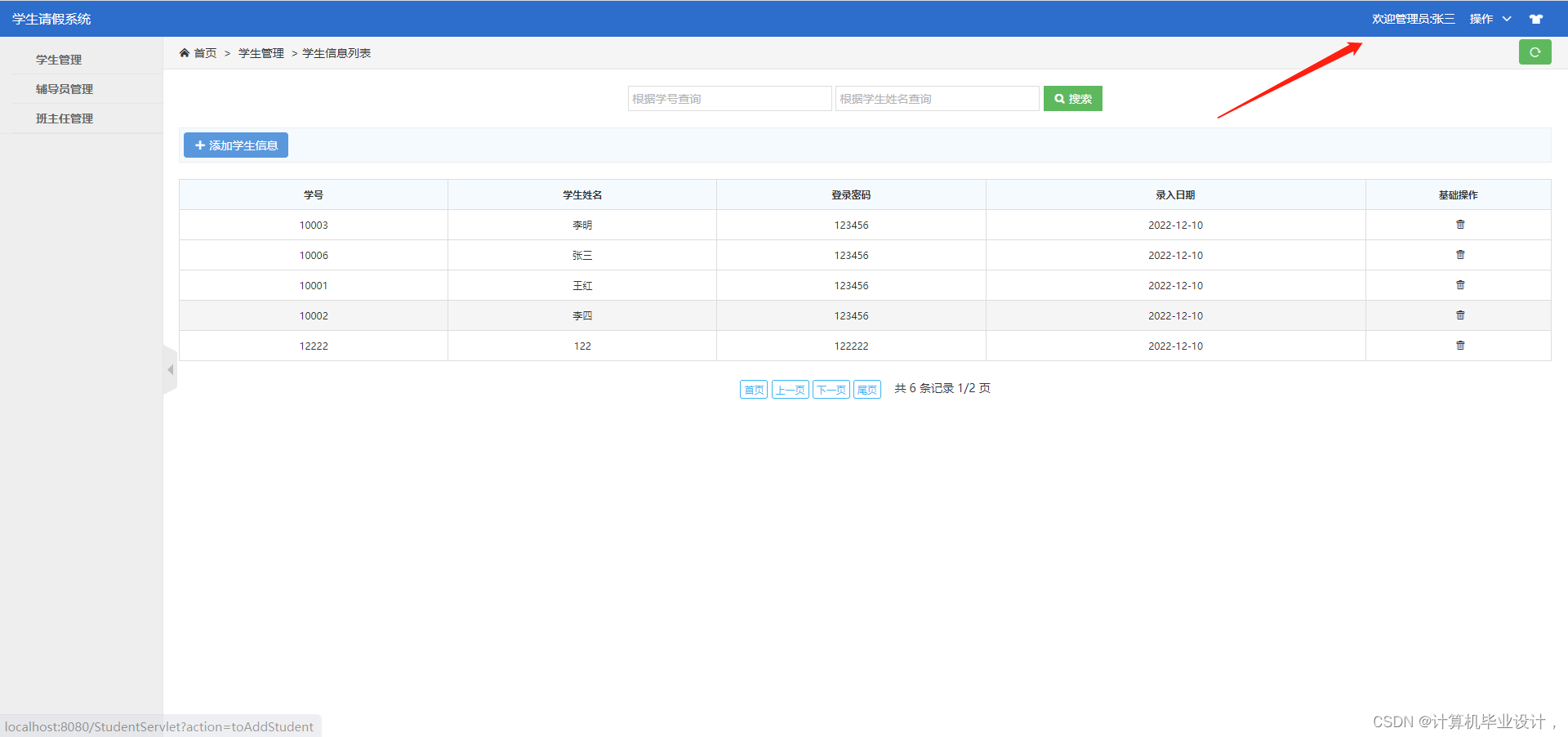Delete student 10006 with trash icon
The image size is (1568, 737).
click(1460, 255)
